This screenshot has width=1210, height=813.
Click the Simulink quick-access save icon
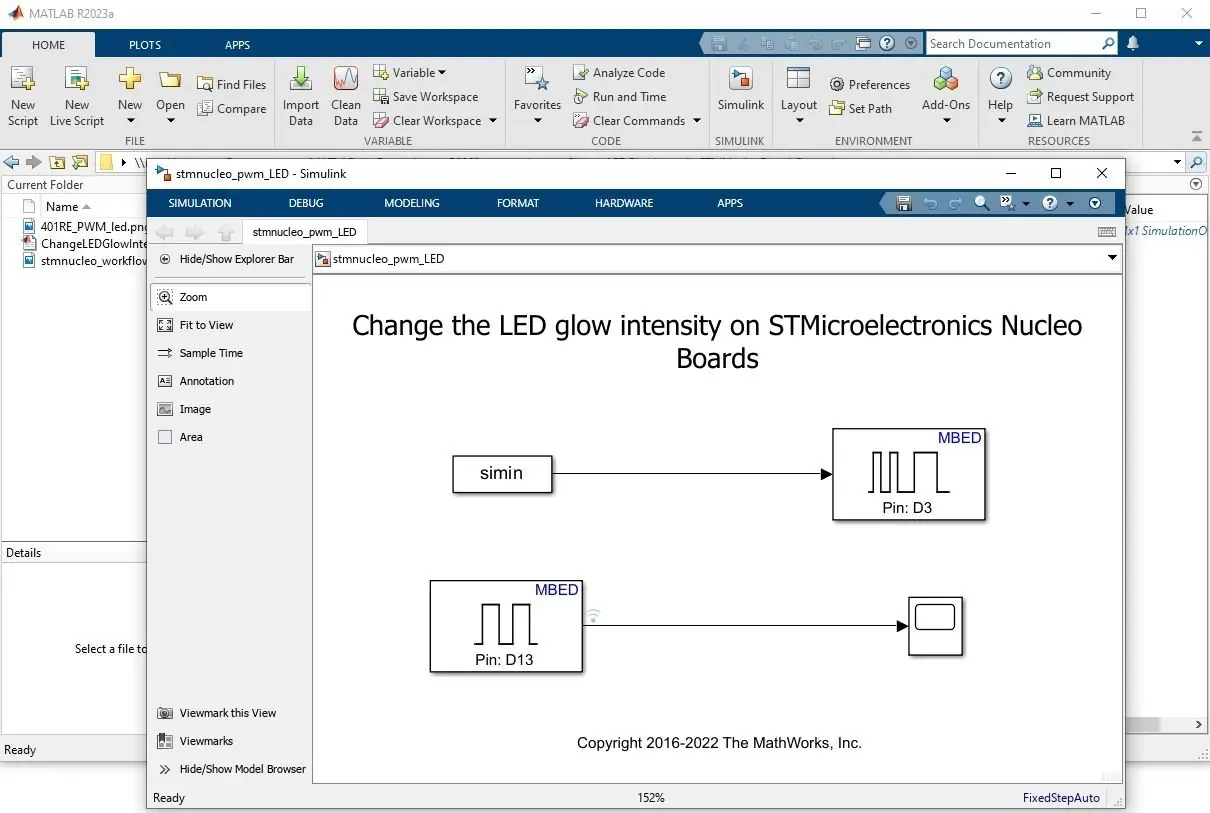(904, 203)
